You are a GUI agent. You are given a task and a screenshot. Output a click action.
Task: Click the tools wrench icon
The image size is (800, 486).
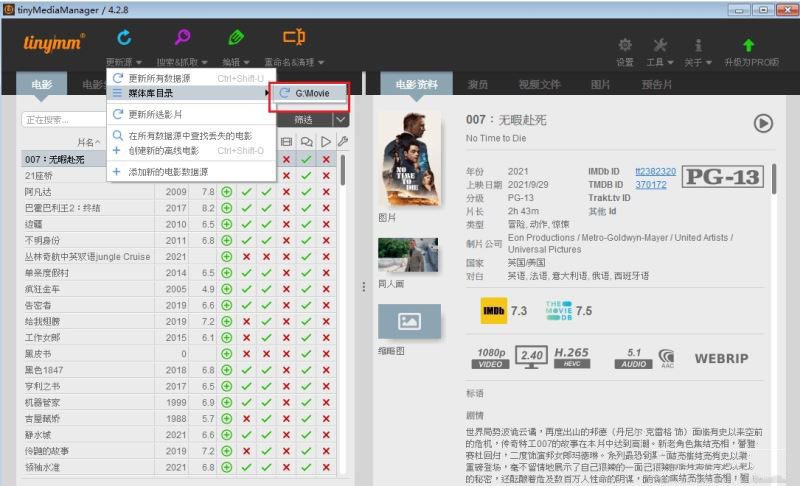(660, 45)
